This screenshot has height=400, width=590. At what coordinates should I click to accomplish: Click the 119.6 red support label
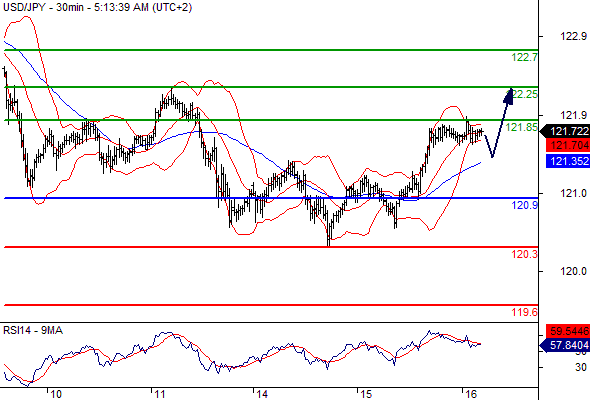click(525, 312)
